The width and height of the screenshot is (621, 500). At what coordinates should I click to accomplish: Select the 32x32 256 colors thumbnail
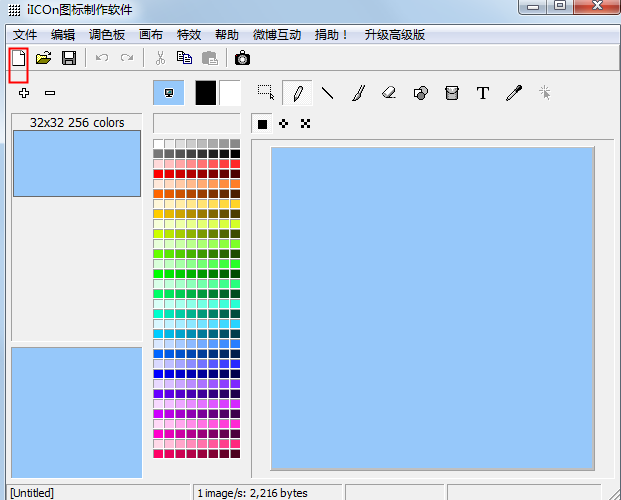tap(77, 163)
